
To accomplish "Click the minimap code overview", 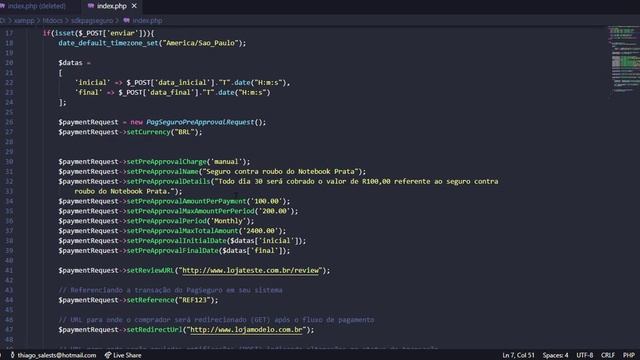I will pos(624,61).
